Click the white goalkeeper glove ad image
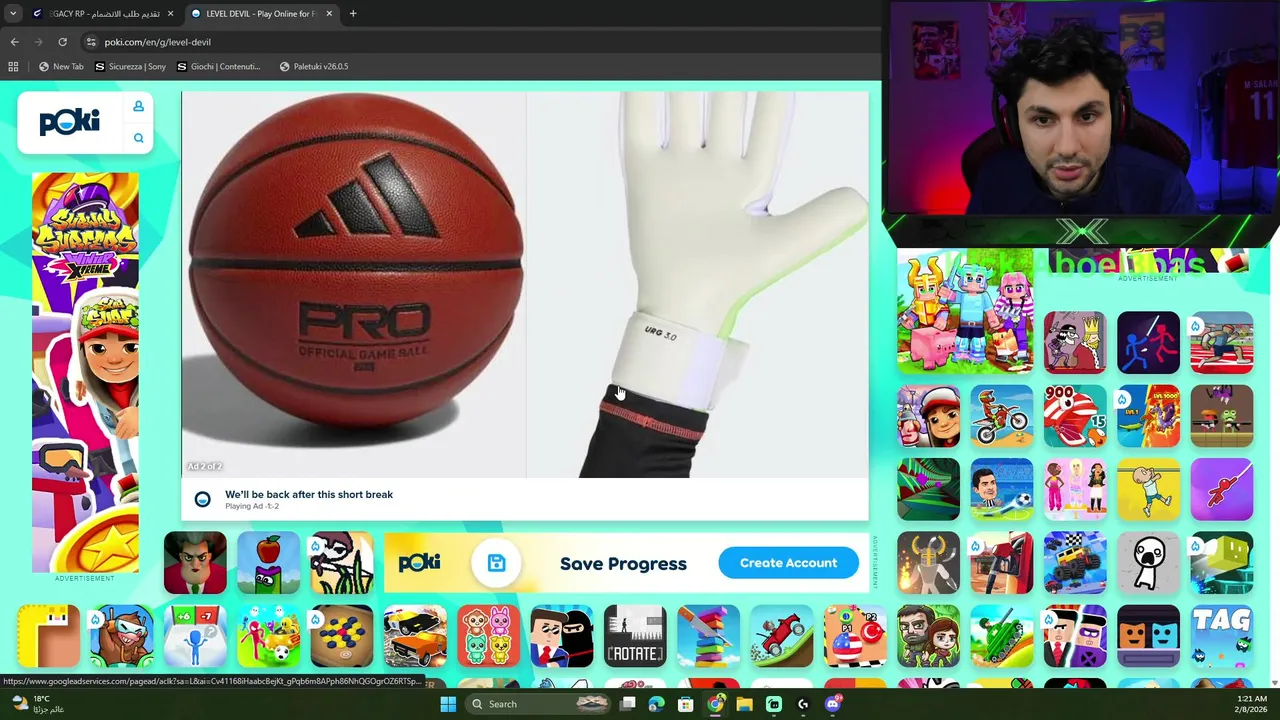1280x720 pixels. 698,285
